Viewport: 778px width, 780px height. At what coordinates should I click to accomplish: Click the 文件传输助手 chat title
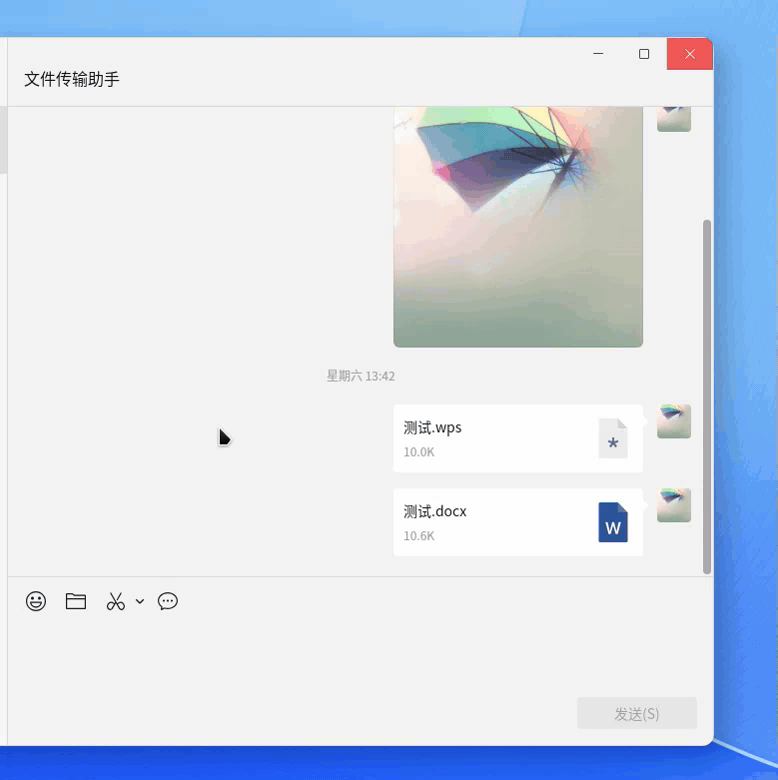(x=72, y=79)
